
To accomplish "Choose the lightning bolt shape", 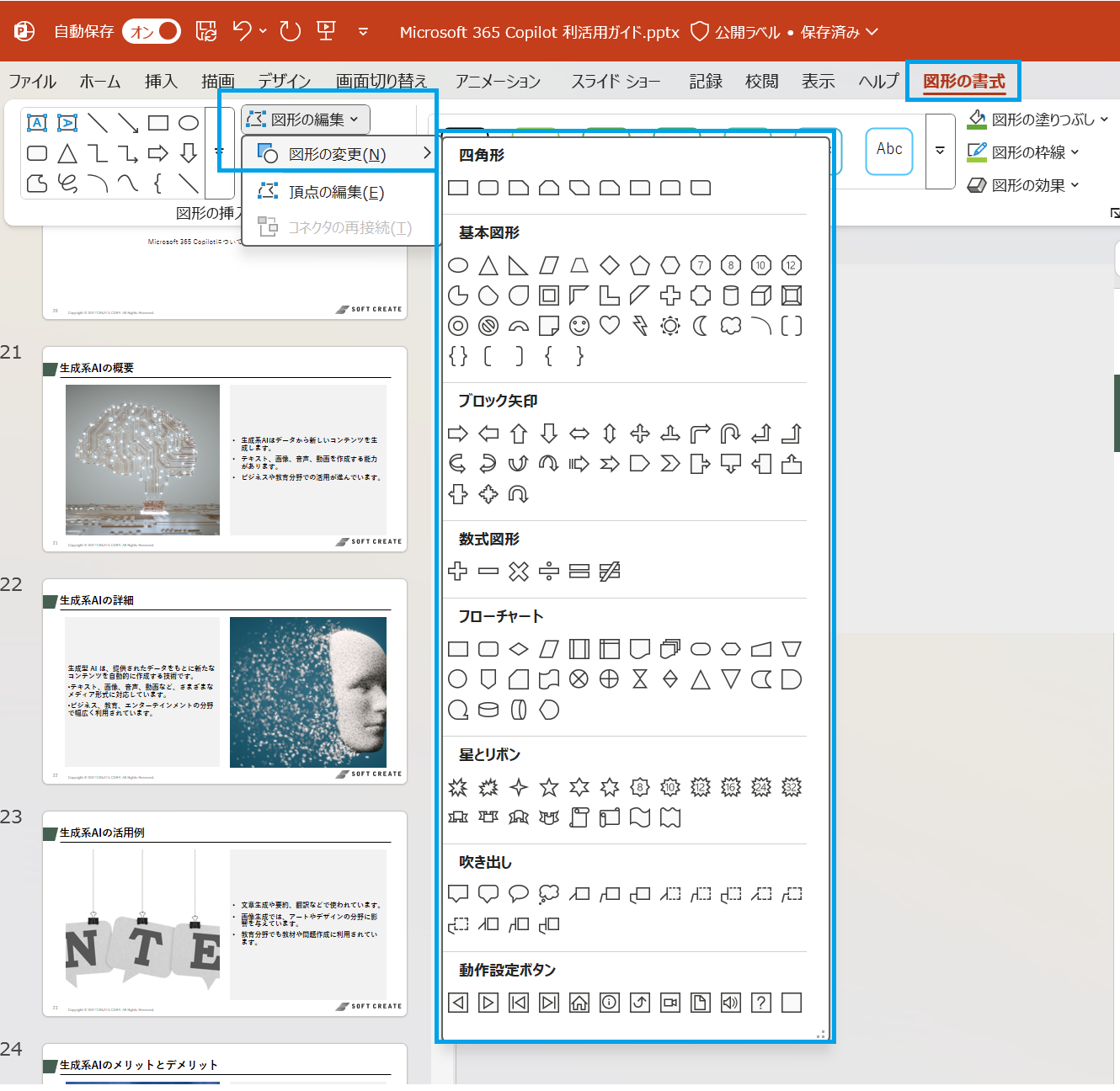I will tap(640, 326).
